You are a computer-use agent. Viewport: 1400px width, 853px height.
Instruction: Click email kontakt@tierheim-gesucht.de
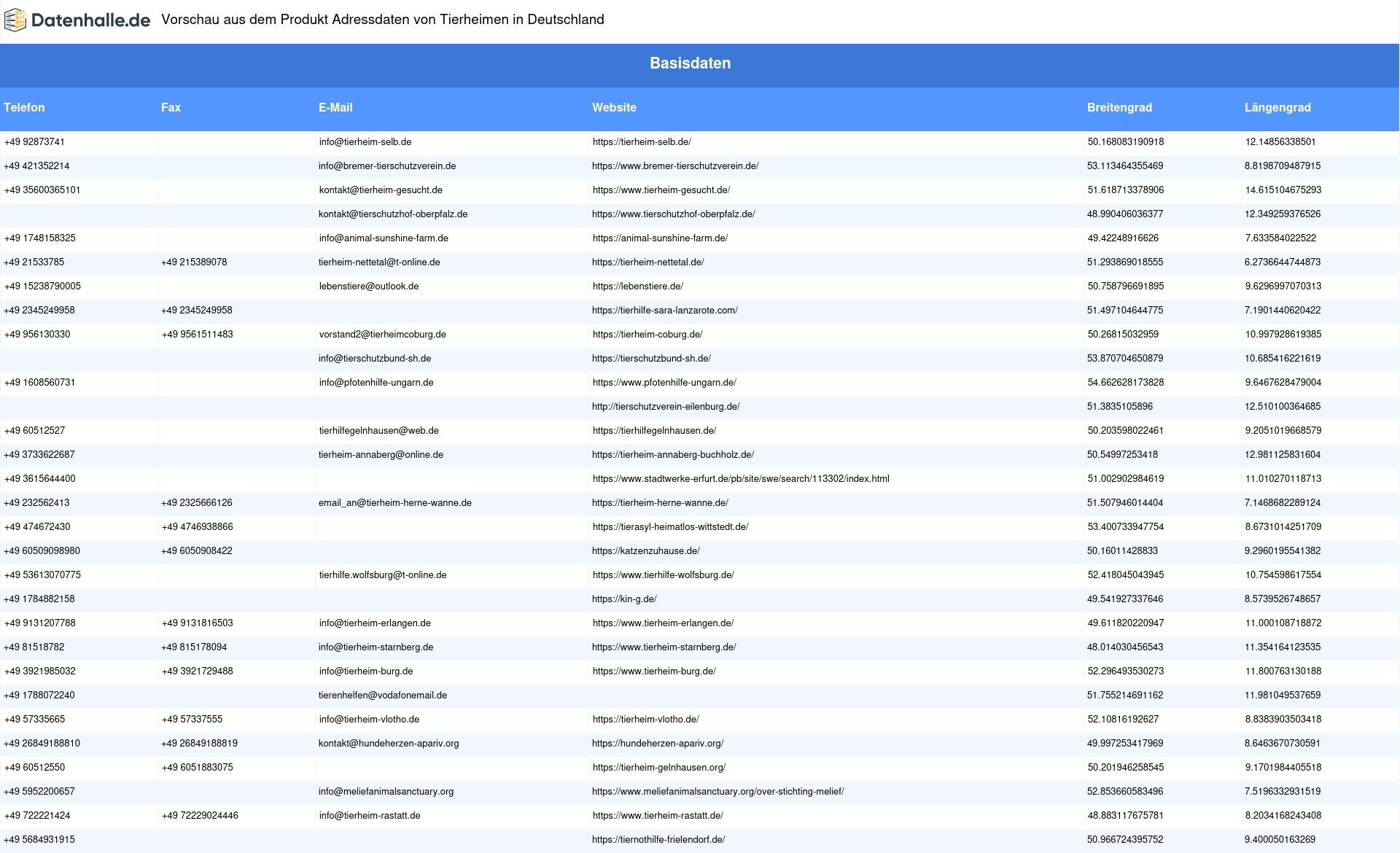(x=381, y=190)
